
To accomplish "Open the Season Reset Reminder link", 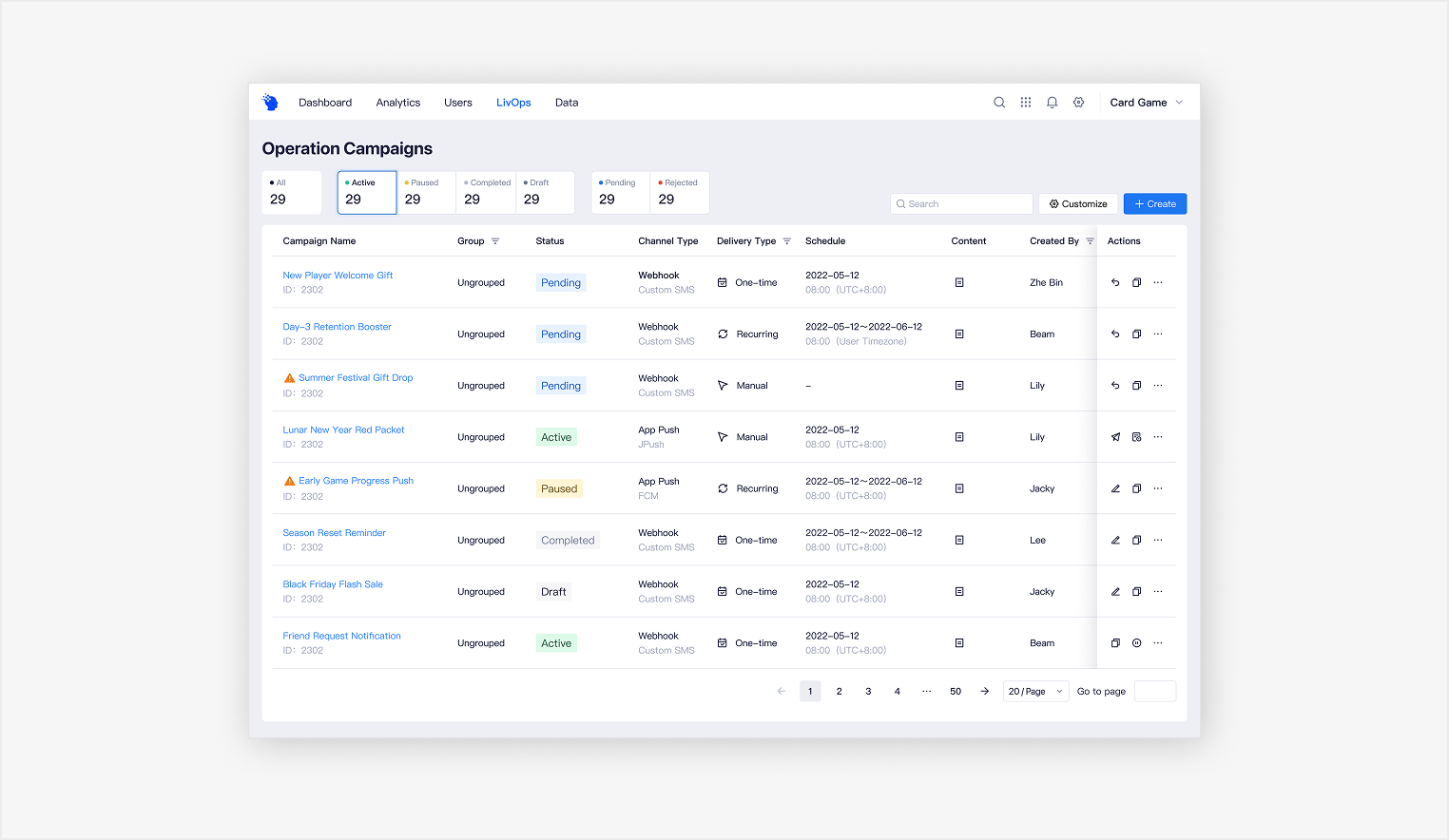I will 334,533.
